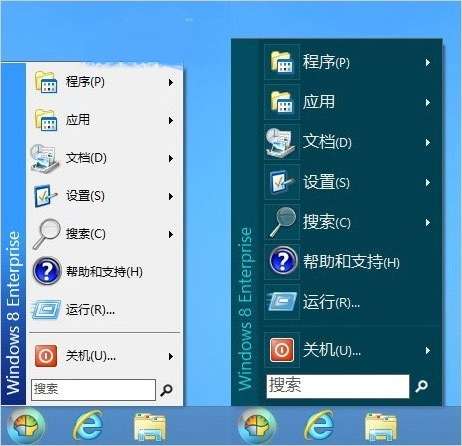Expand 文档(D) submenu arrow in dark menu
The width and height of the screenshot is (462, 446).
point(428,142)
